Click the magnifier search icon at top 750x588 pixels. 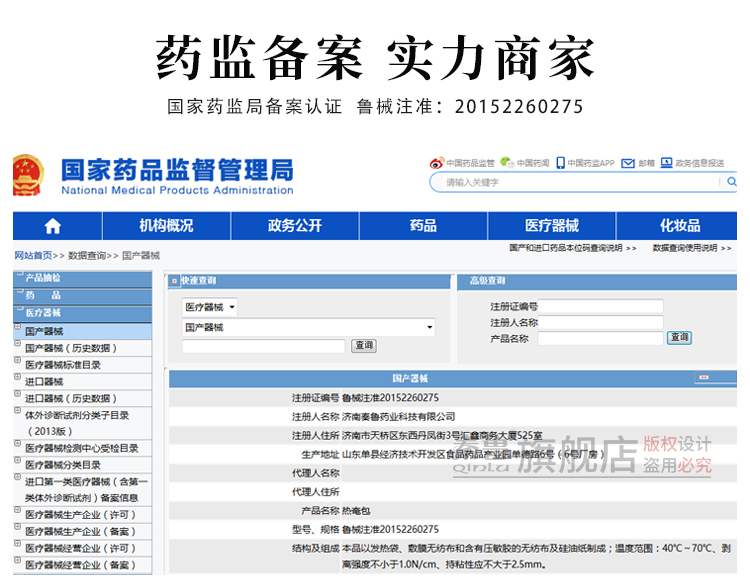point(732,182)
